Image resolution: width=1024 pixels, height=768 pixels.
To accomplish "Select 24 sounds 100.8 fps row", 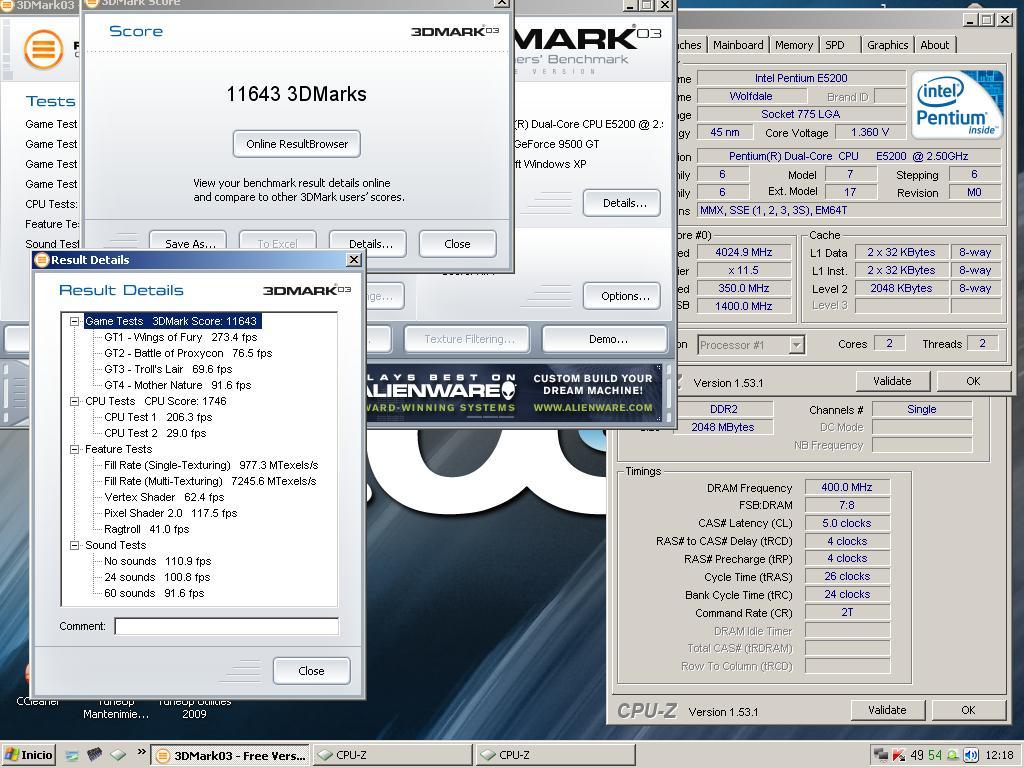I will pyautogui.click(x=157, y=577).
